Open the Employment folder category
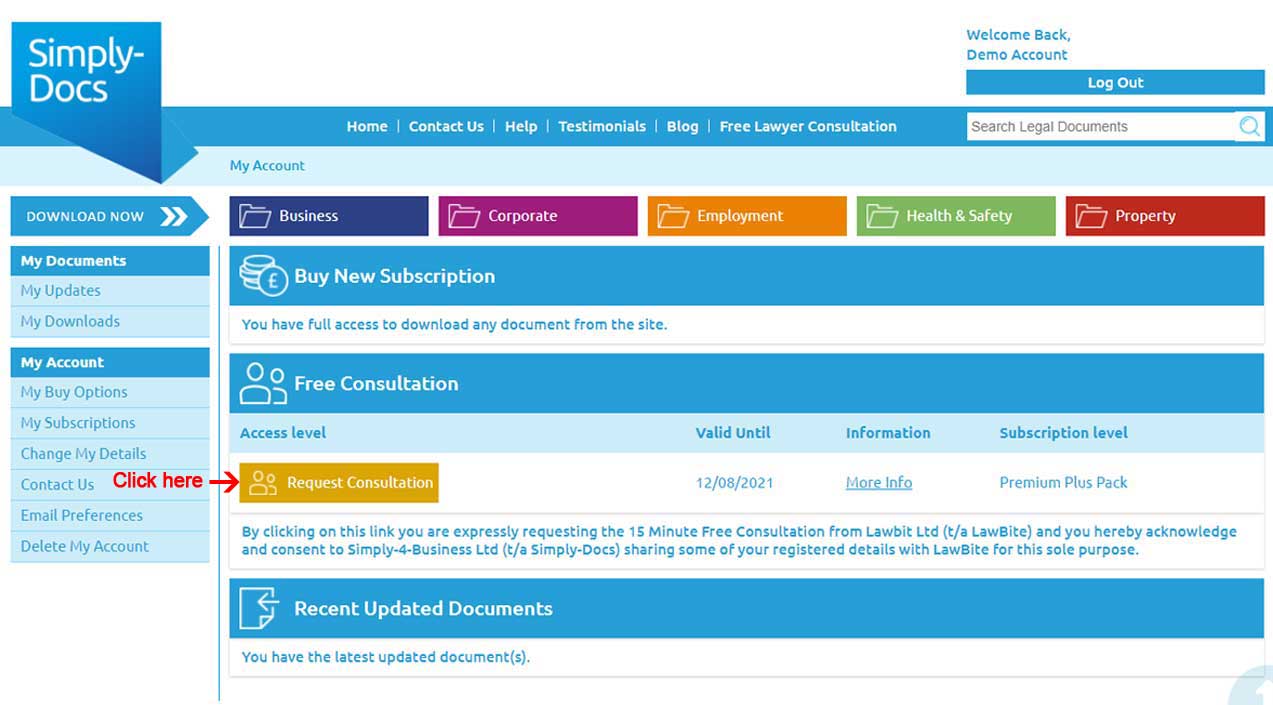 [746, 216]
